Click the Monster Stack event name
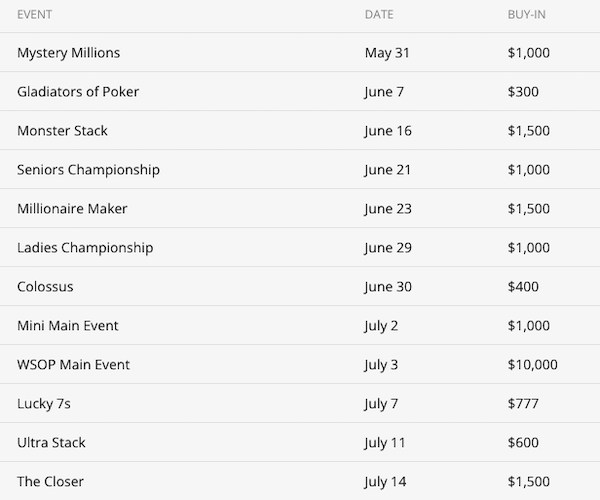Viewport: 600px width, 500px height. click(x=62, y=131)
